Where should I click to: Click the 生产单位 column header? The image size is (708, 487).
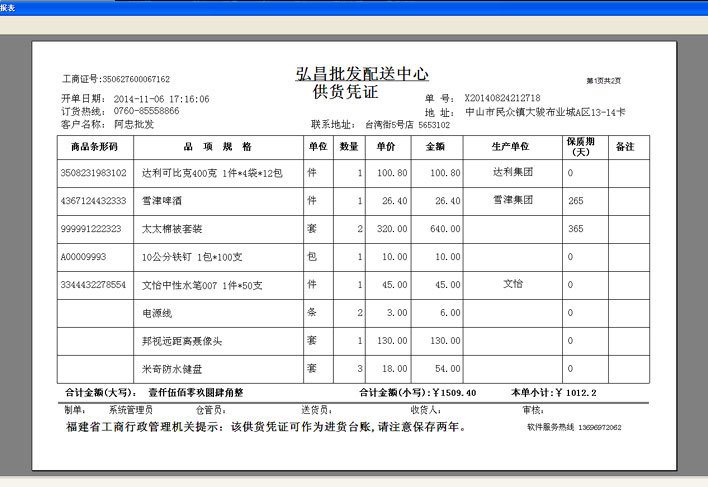[511, 147]
